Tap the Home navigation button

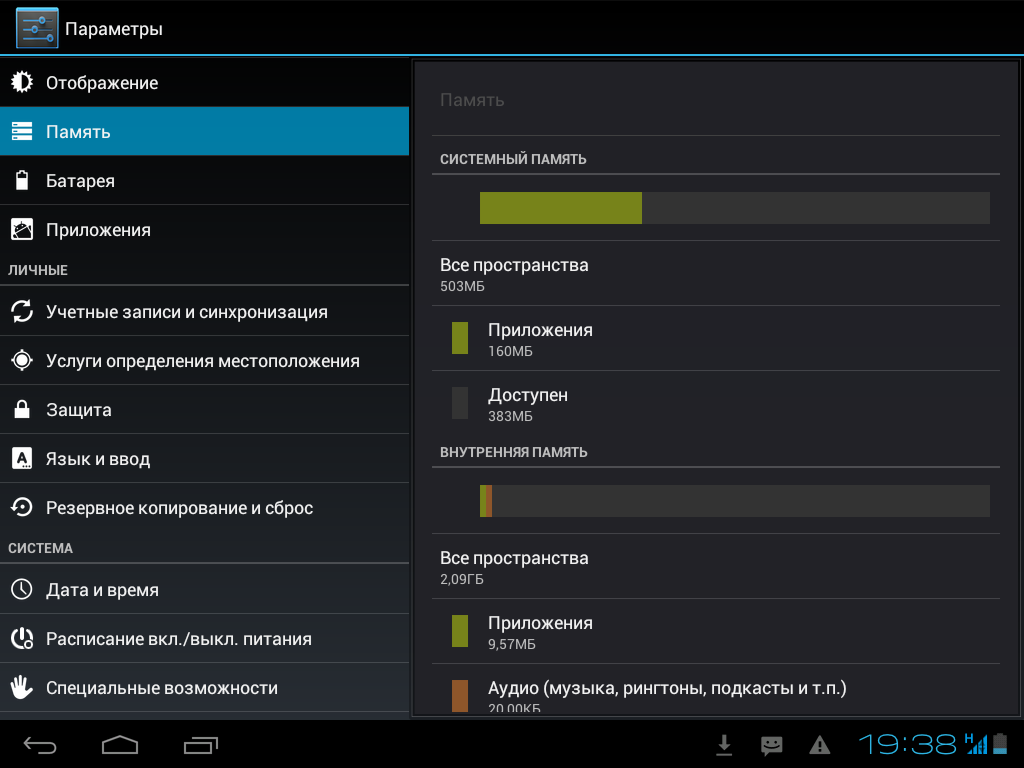tap(120, 745)
